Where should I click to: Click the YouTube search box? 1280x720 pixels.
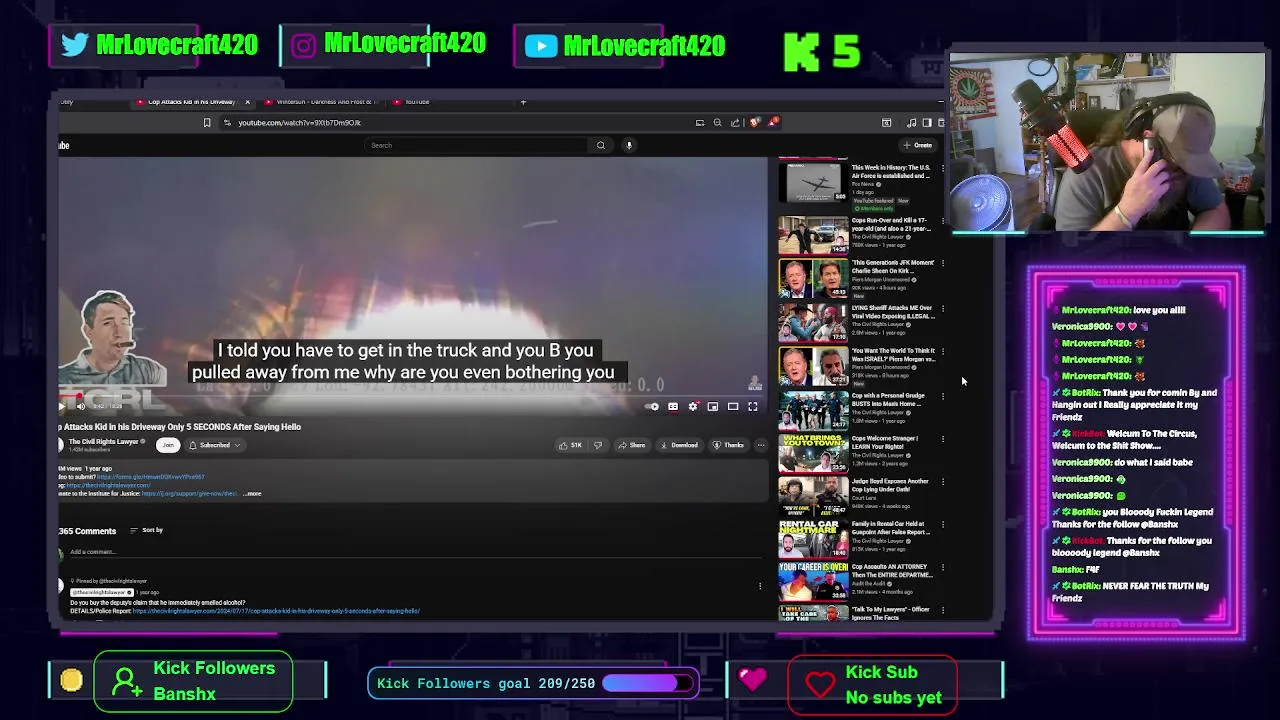tap(478, 145)
